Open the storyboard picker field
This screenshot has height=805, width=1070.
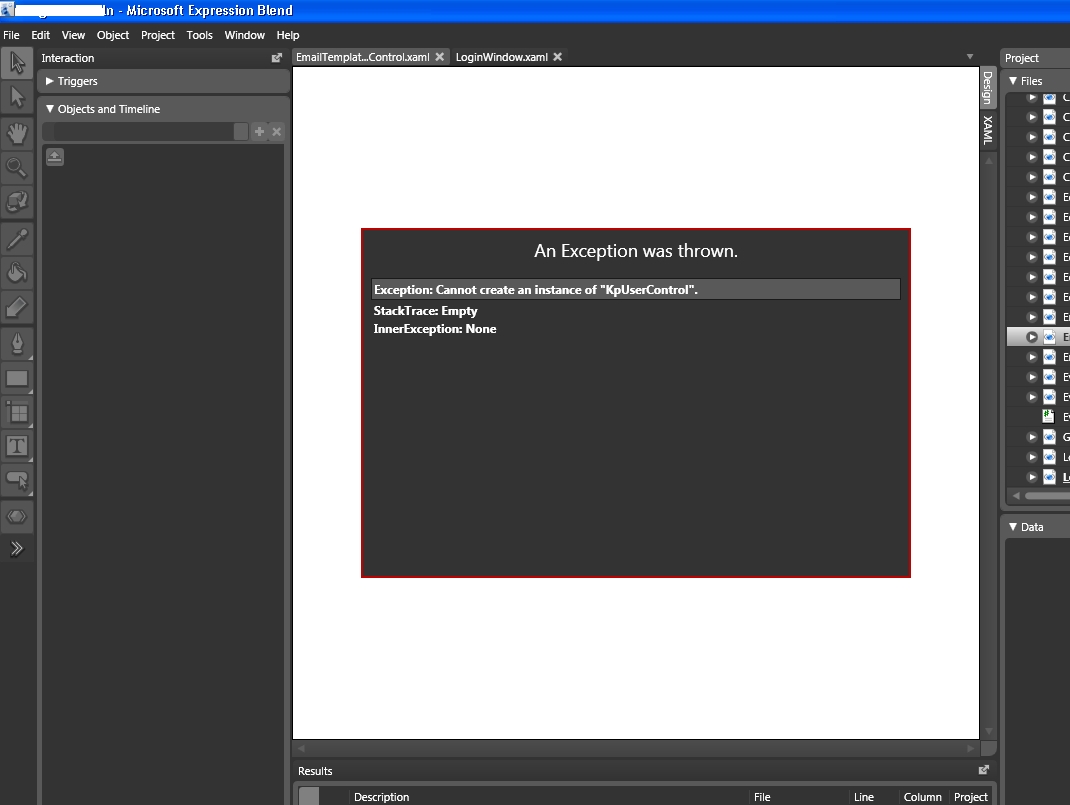145,132
